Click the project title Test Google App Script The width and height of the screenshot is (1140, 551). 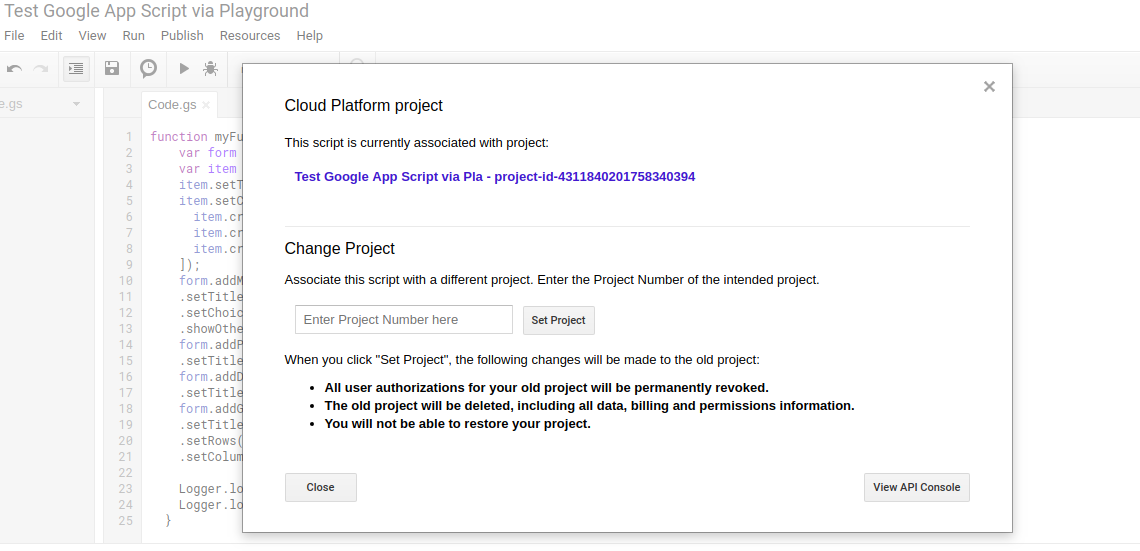[156, 11]
